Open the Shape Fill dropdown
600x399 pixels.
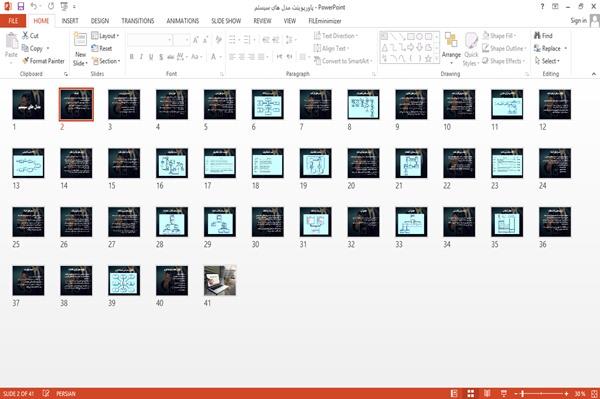499,36
